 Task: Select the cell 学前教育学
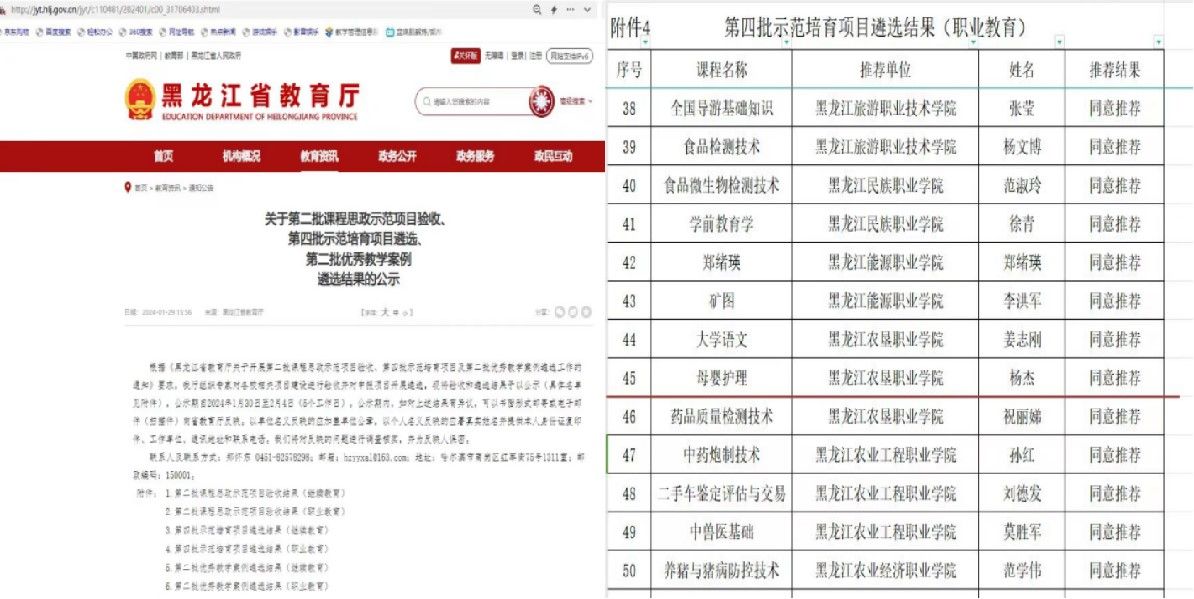[722, 224]
